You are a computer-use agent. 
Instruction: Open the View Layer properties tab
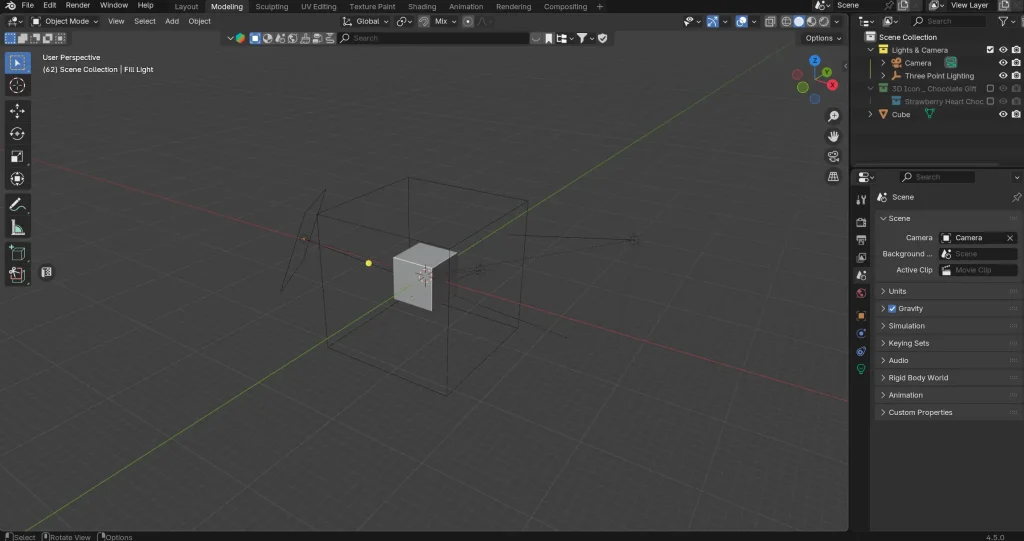pyautogui.click(x=861, y=257)
